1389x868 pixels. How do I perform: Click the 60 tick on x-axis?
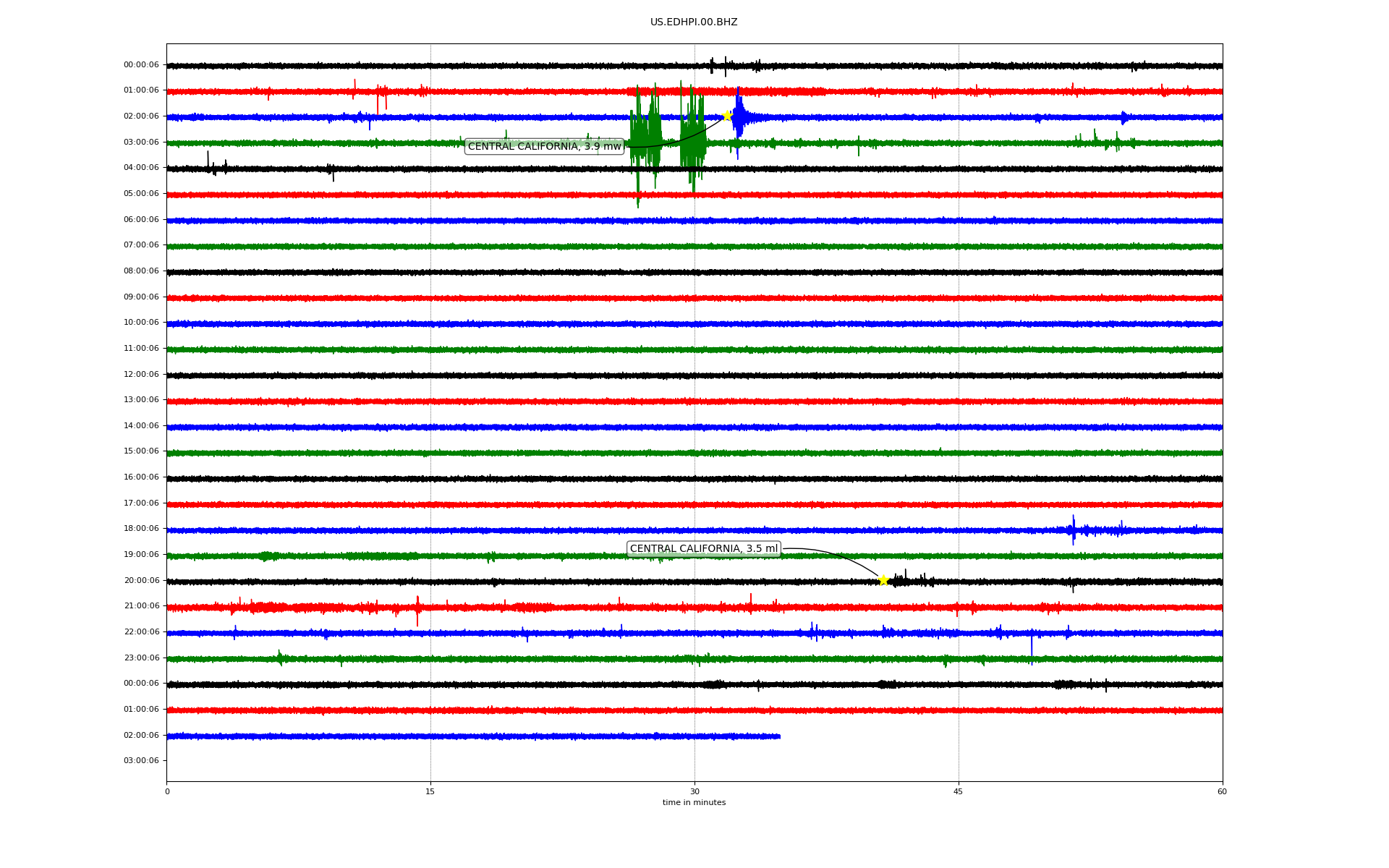click(x=1222, y=791)
